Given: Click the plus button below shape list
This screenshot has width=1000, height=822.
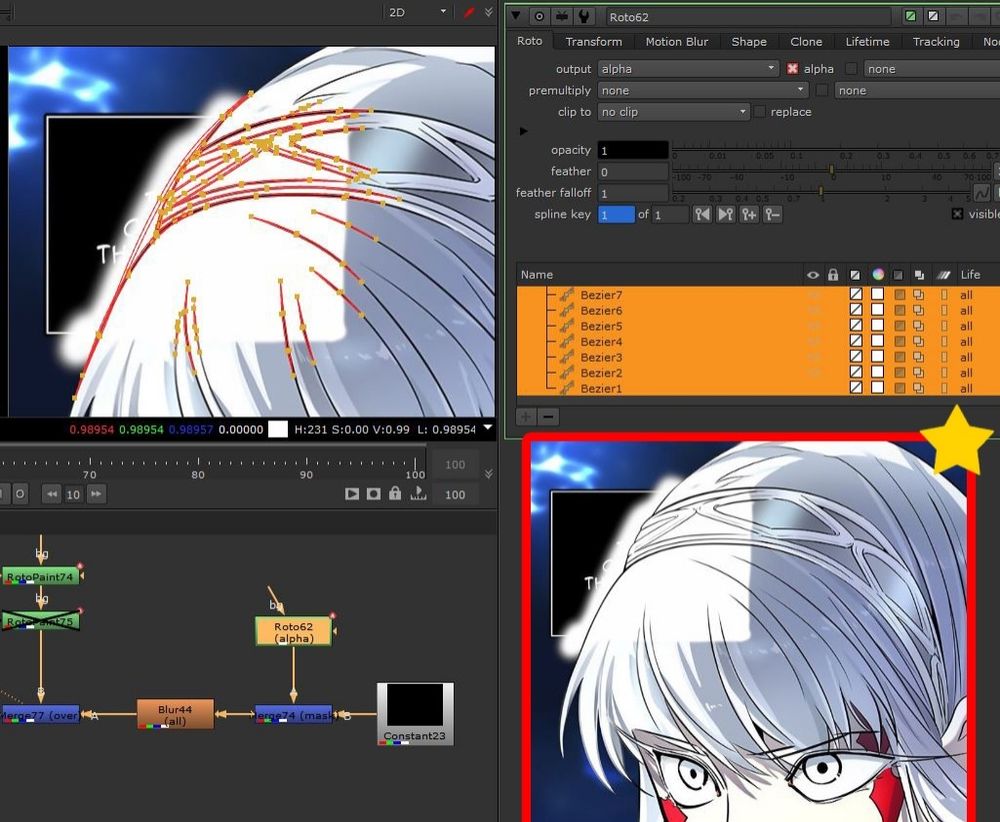Looking at the screenshot, I should [x=526, y=417].
